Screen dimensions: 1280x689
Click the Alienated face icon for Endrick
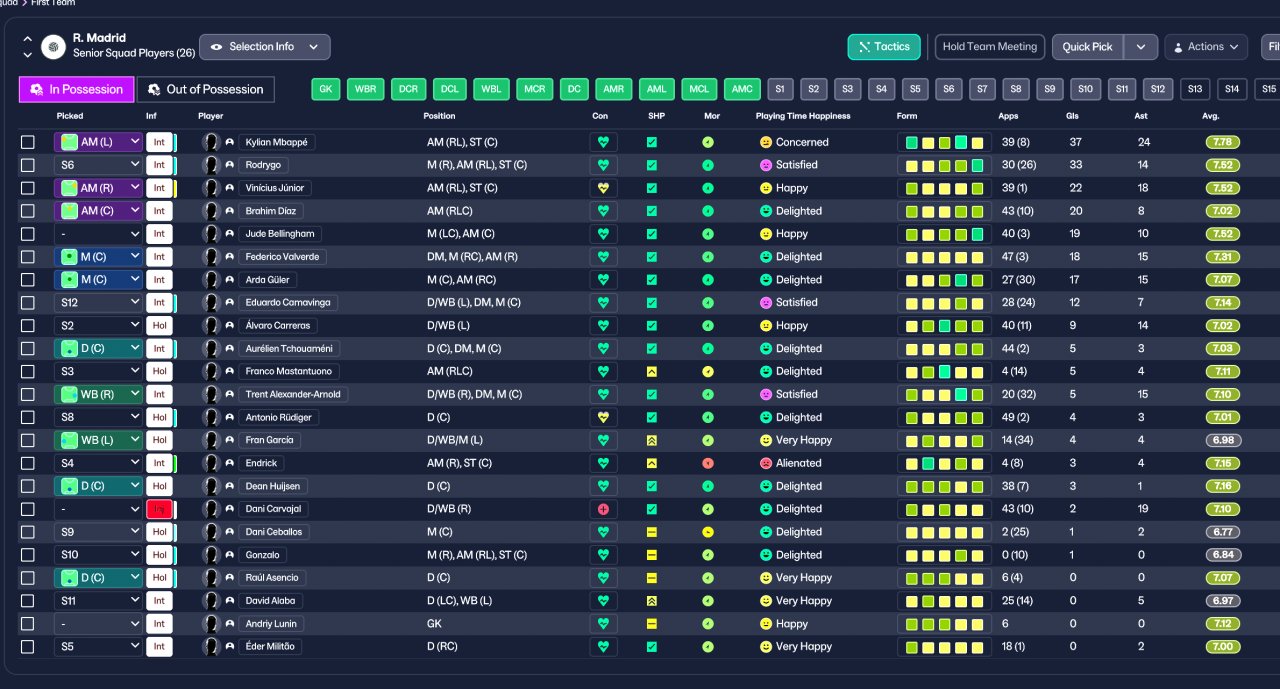pos(766,463)
